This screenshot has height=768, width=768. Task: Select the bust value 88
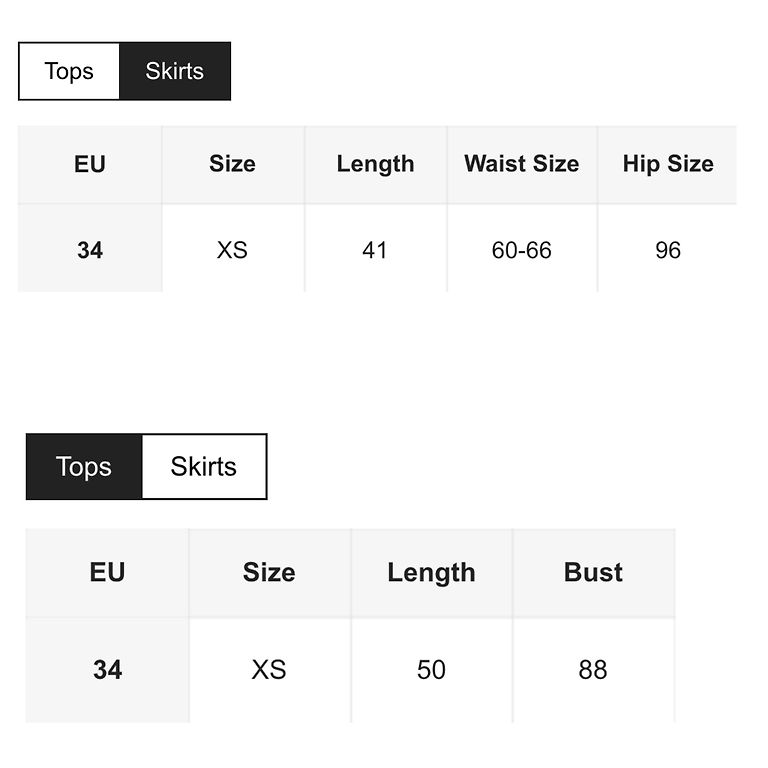593,670
